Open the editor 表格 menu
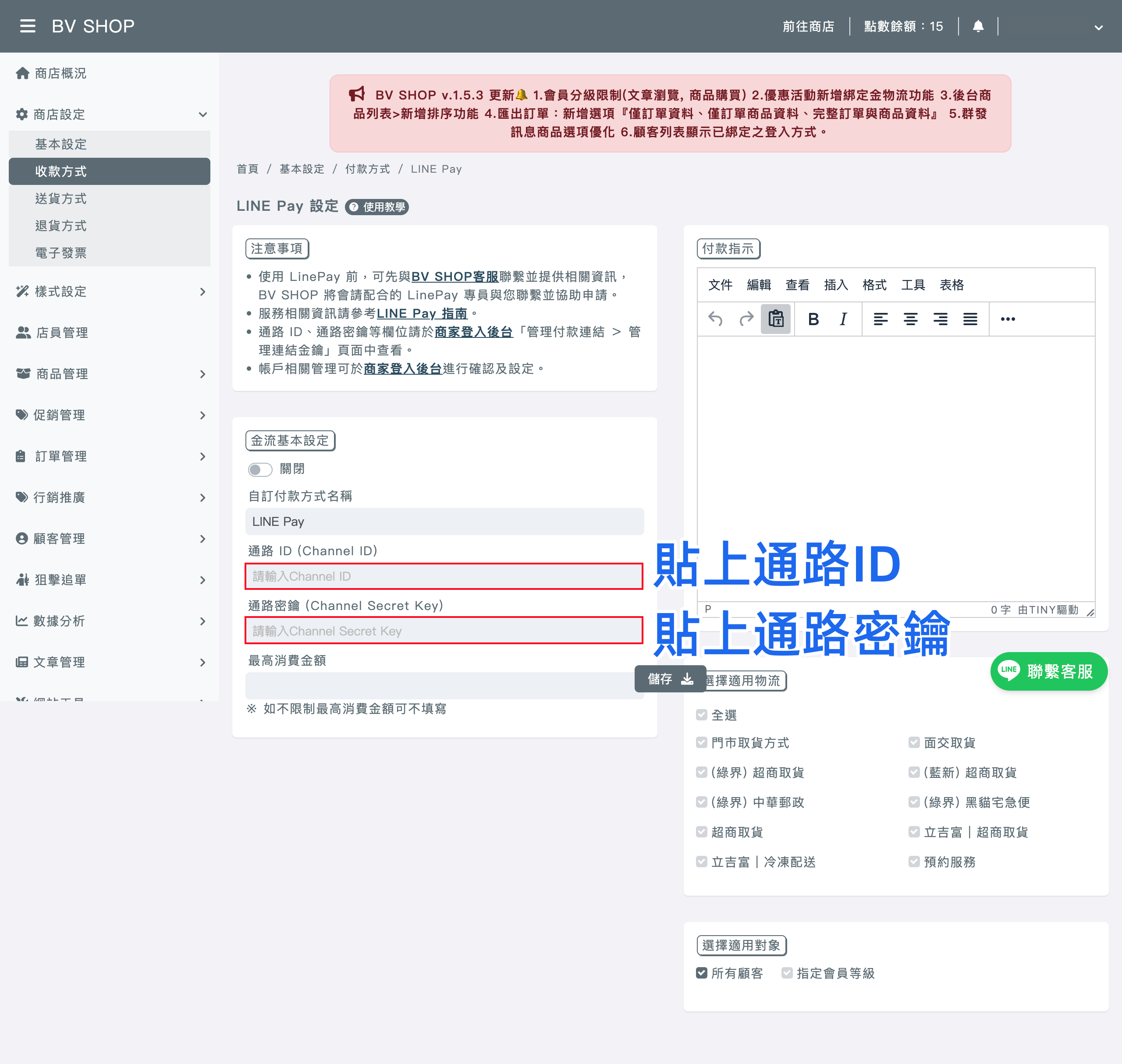The width and height of the screenshot is (1122, 1064). [x=951, y=285]
